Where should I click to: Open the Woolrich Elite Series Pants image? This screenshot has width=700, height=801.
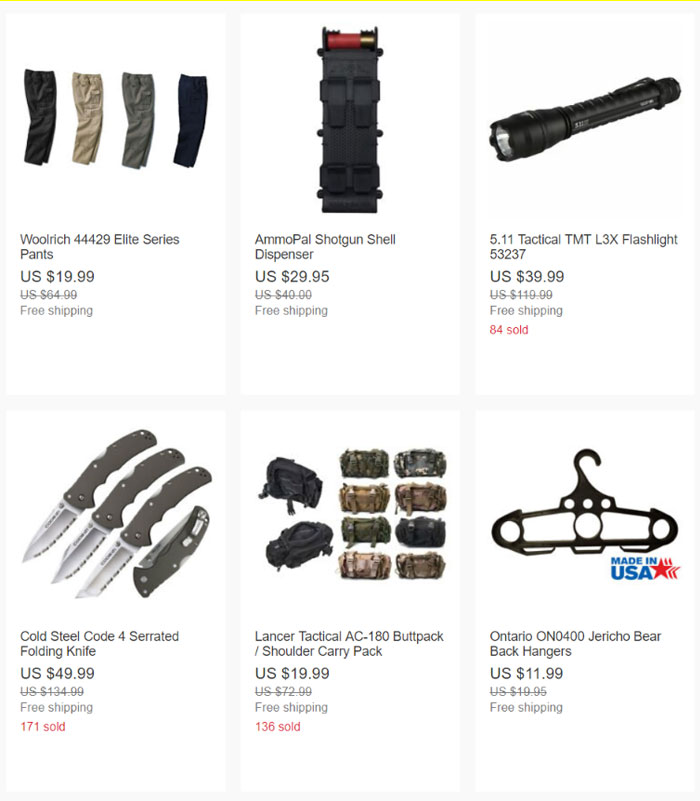click(x=115, y=119)
